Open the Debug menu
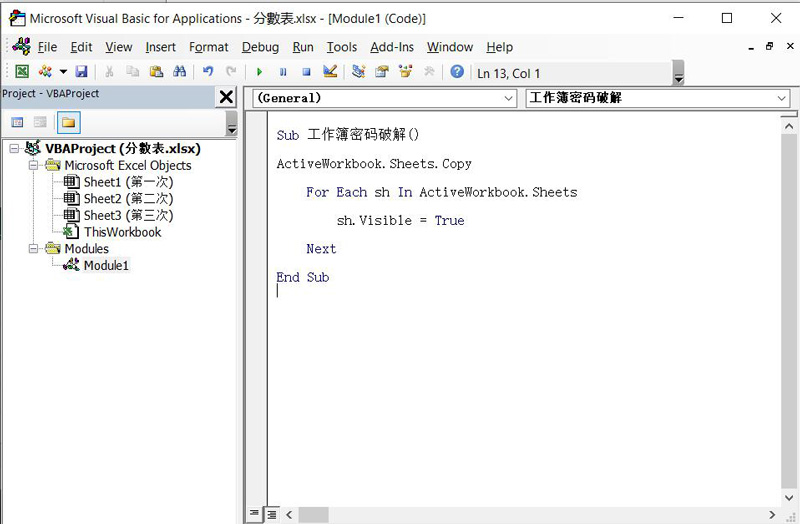The height and width of the screenshot is (524, 800). 260,47
